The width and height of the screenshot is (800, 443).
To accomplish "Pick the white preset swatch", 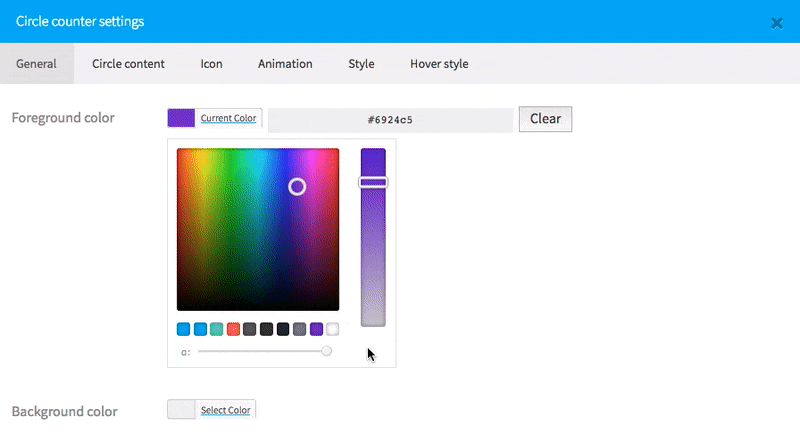I will [333, 329].
